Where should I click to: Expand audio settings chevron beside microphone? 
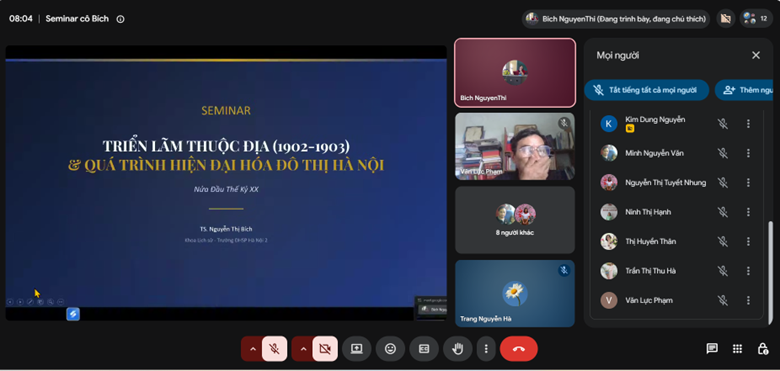coord(252,349)
